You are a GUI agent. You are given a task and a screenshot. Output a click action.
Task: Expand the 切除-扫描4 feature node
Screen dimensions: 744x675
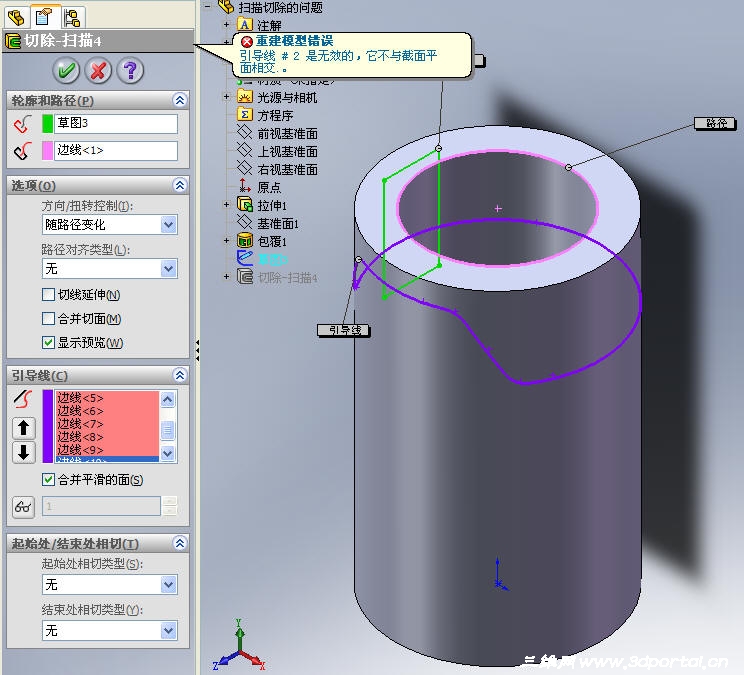226,276
